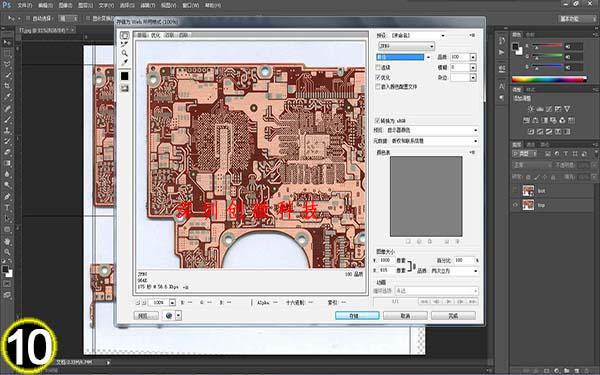The height and width of the screenshot is (375, 600).
Task: Select the Hand tool in the dialog toolbar
Action: click(124, 36)
